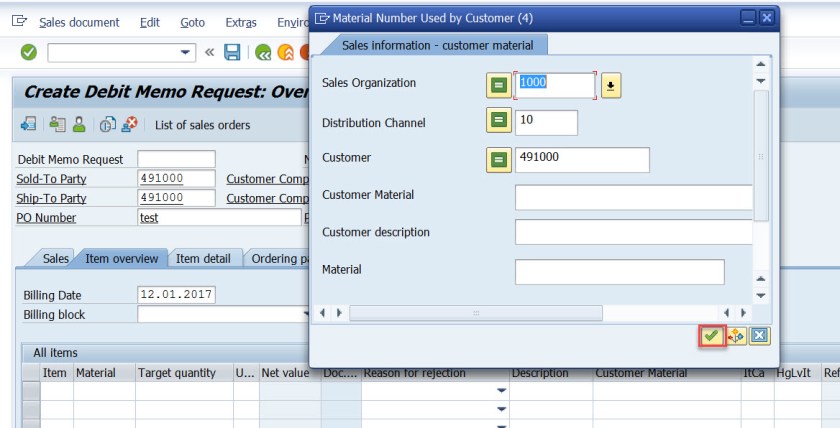
Task: Open Reason for rejection dropdown in first row
Action: tap(501, 390)
